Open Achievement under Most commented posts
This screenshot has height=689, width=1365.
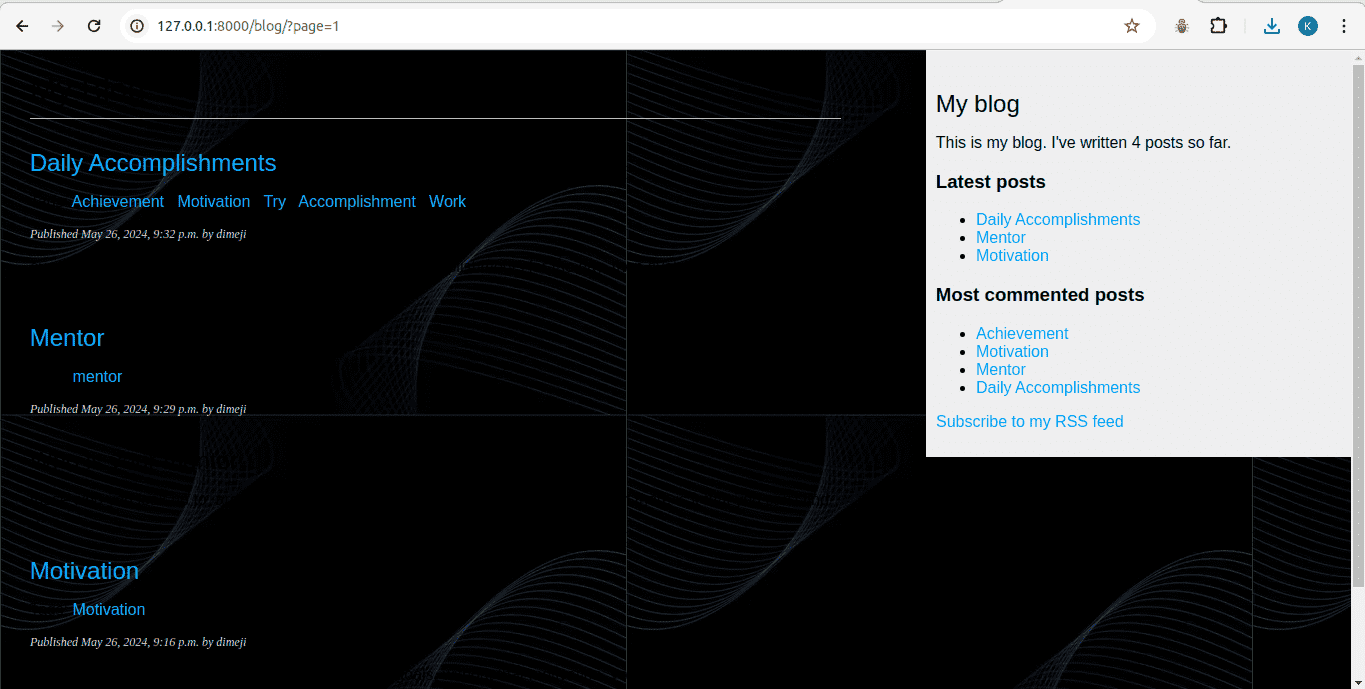pos(1022,334)
